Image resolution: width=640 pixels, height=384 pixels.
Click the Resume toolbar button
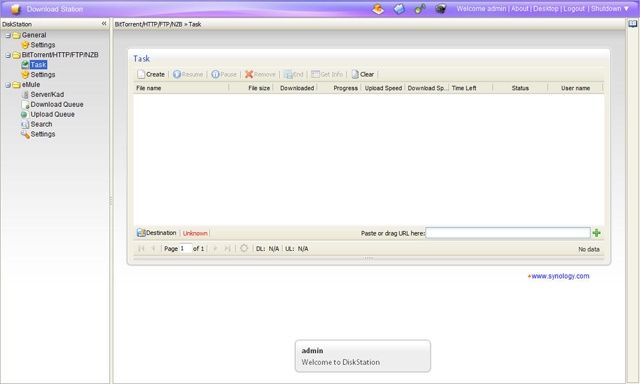[188, 74]
